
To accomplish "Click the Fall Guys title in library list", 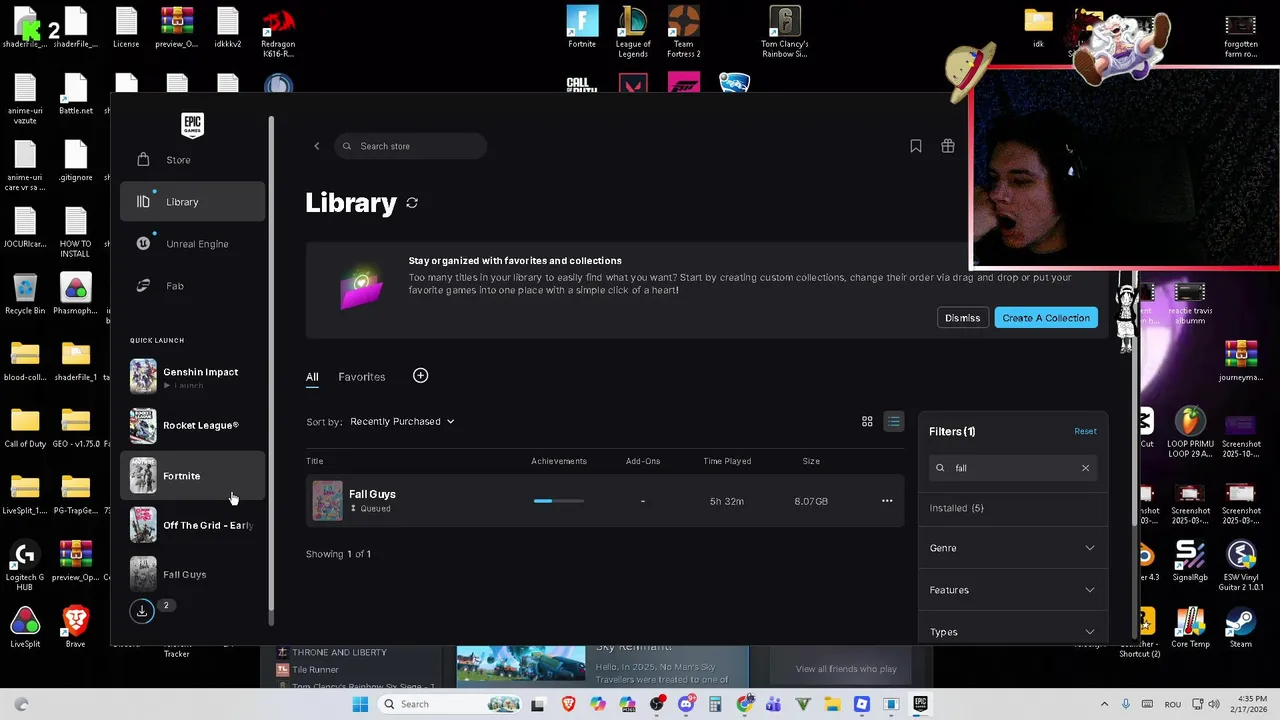I will pos(372,494).
